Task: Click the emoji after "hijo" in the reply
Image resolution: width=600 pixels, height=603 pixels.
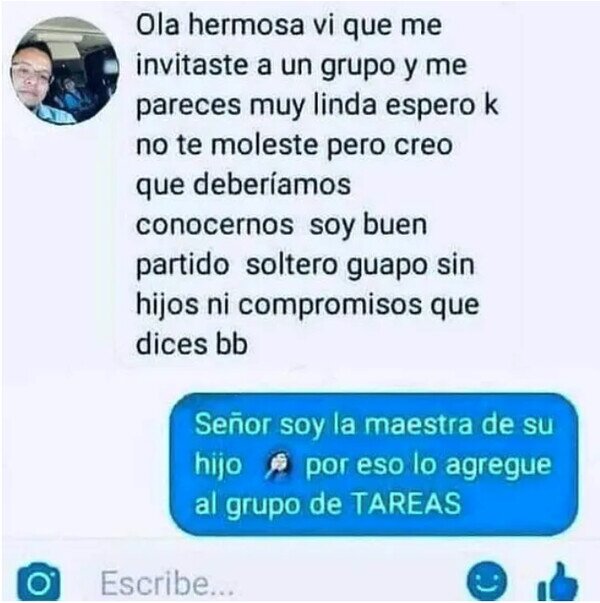Action: click(279, 465)
